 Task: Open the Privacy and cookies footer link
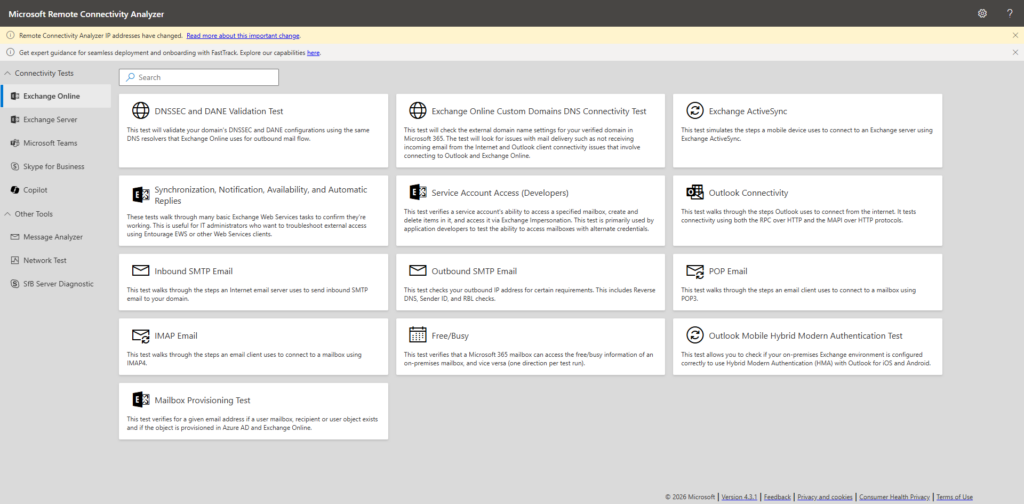[824, 497]
